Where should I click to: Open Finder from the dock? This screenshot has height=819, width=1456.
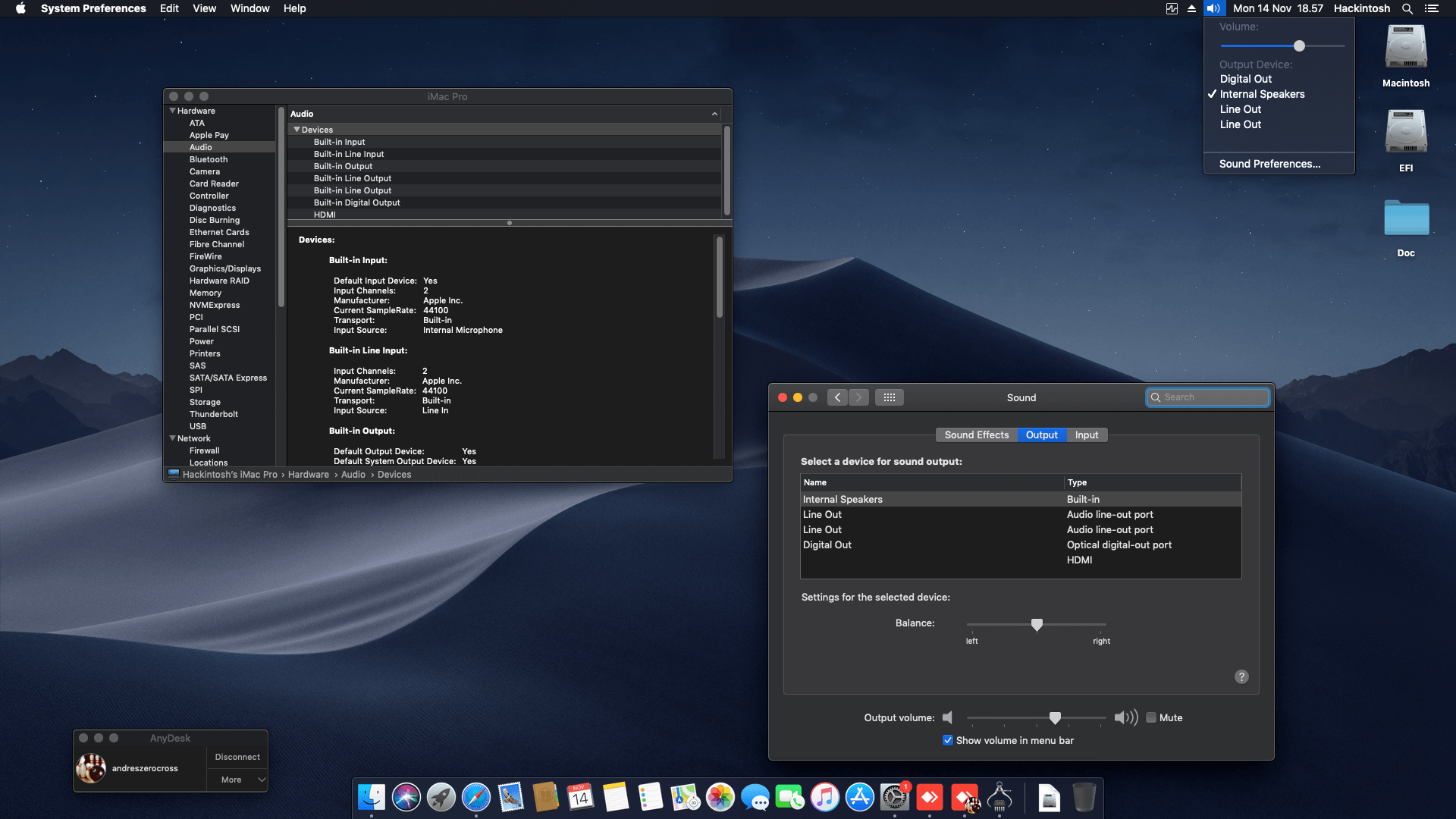[372, 798]
